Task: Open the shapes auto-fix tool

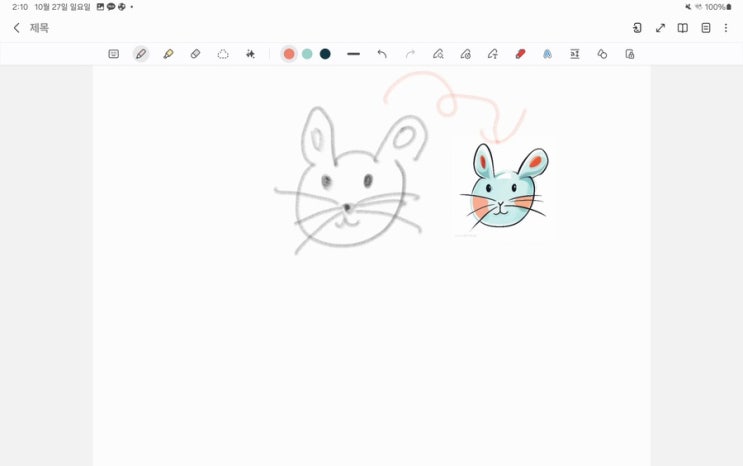Action: point(602,54)
